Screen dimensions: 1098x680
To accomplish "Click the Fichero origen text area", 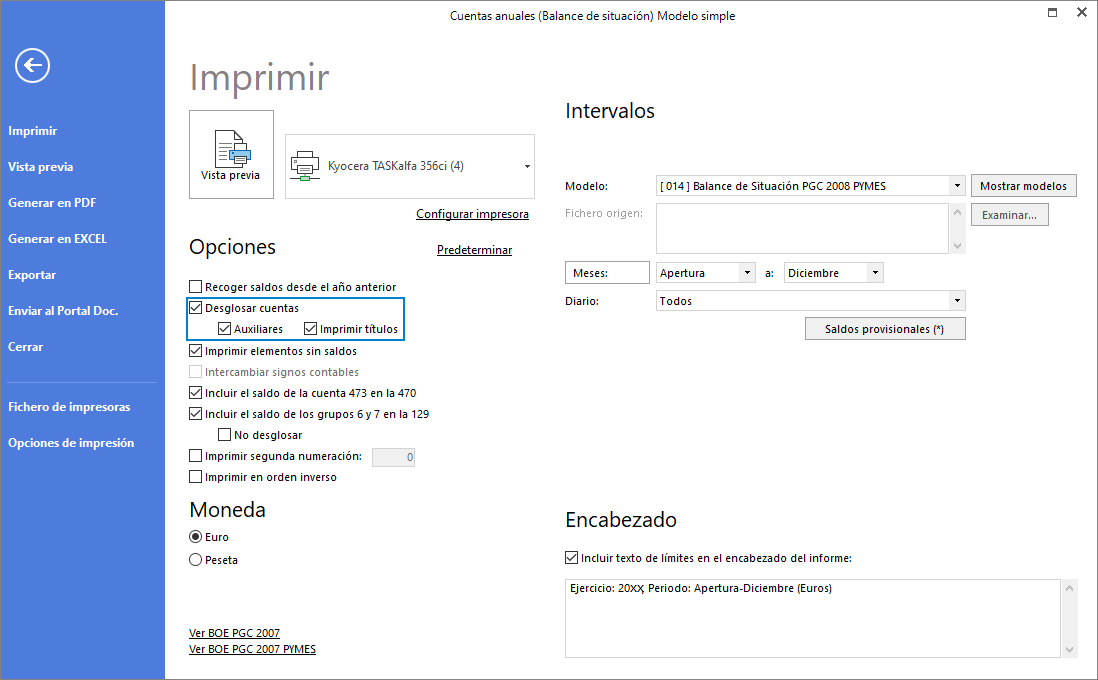I will (802, 229).
